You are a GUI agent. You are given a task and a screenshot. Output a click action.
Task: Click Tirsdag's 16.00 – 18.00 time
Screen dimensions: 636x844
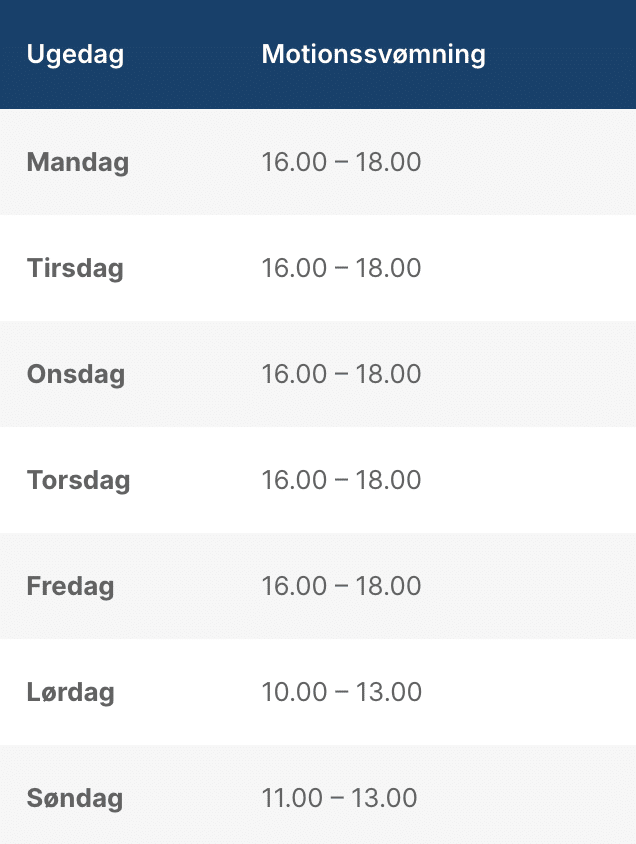point(341,268)
